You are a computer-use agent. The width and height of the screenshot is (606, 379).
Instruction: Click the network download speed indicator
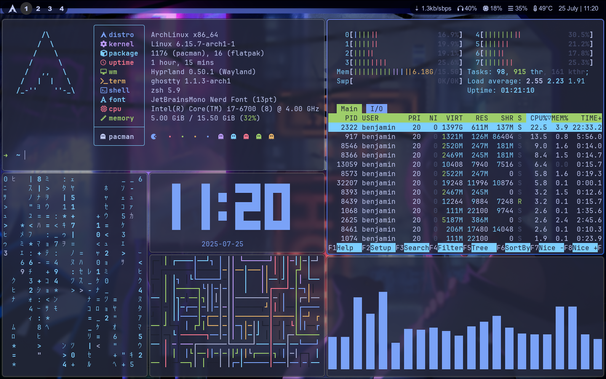(x=433, y=8)
